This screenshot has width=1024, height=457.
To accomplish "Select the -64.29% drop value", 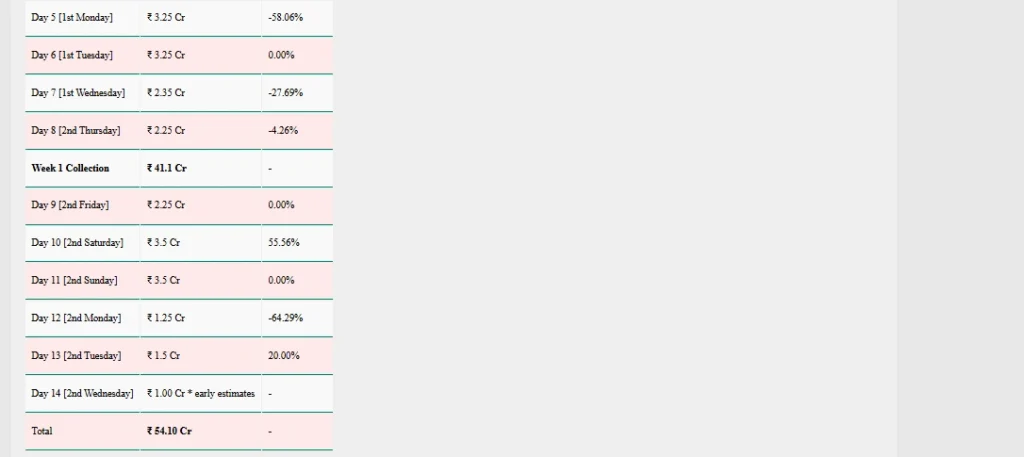I will [x=286, y=318].
